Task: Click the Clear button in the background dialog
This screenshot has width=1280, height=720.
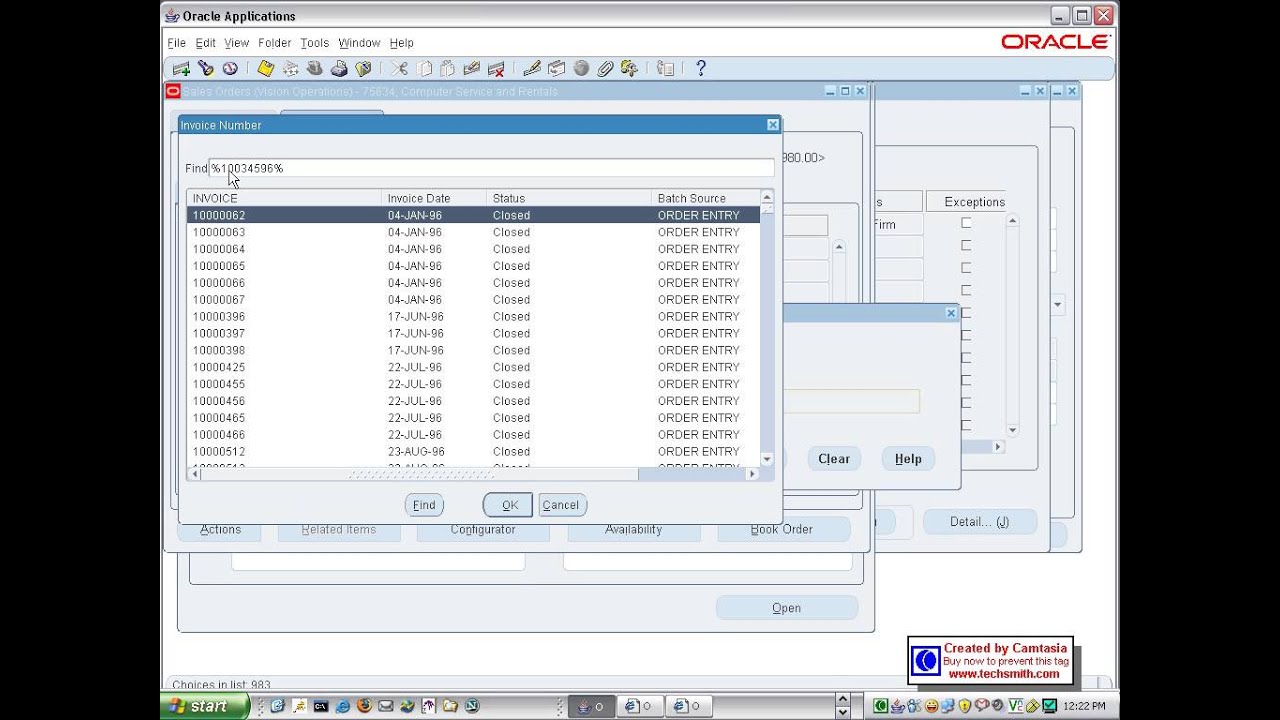Action: click(x=834, y=459)
